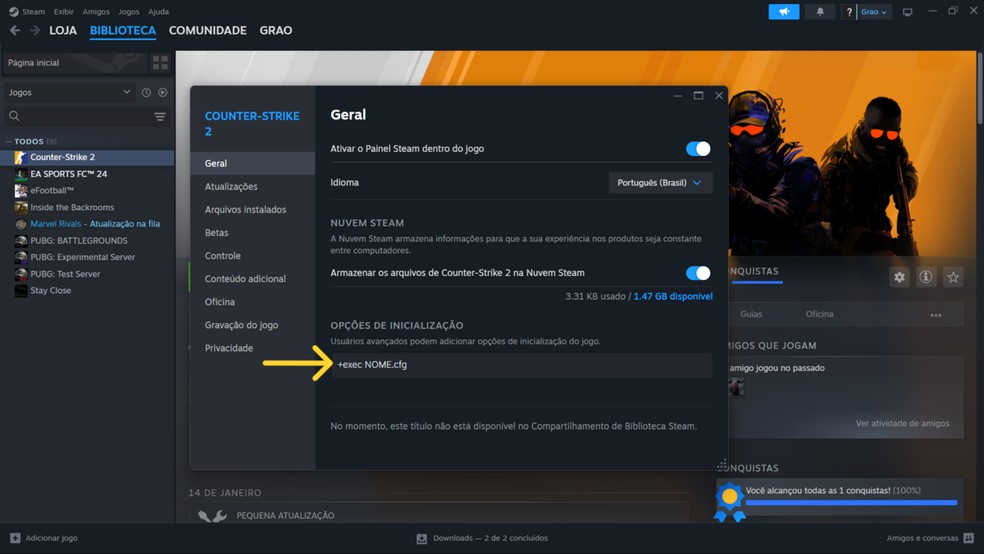Add the game to favorites with the star icon
Viewport: 984px width, 554px height.
point(953,277)
